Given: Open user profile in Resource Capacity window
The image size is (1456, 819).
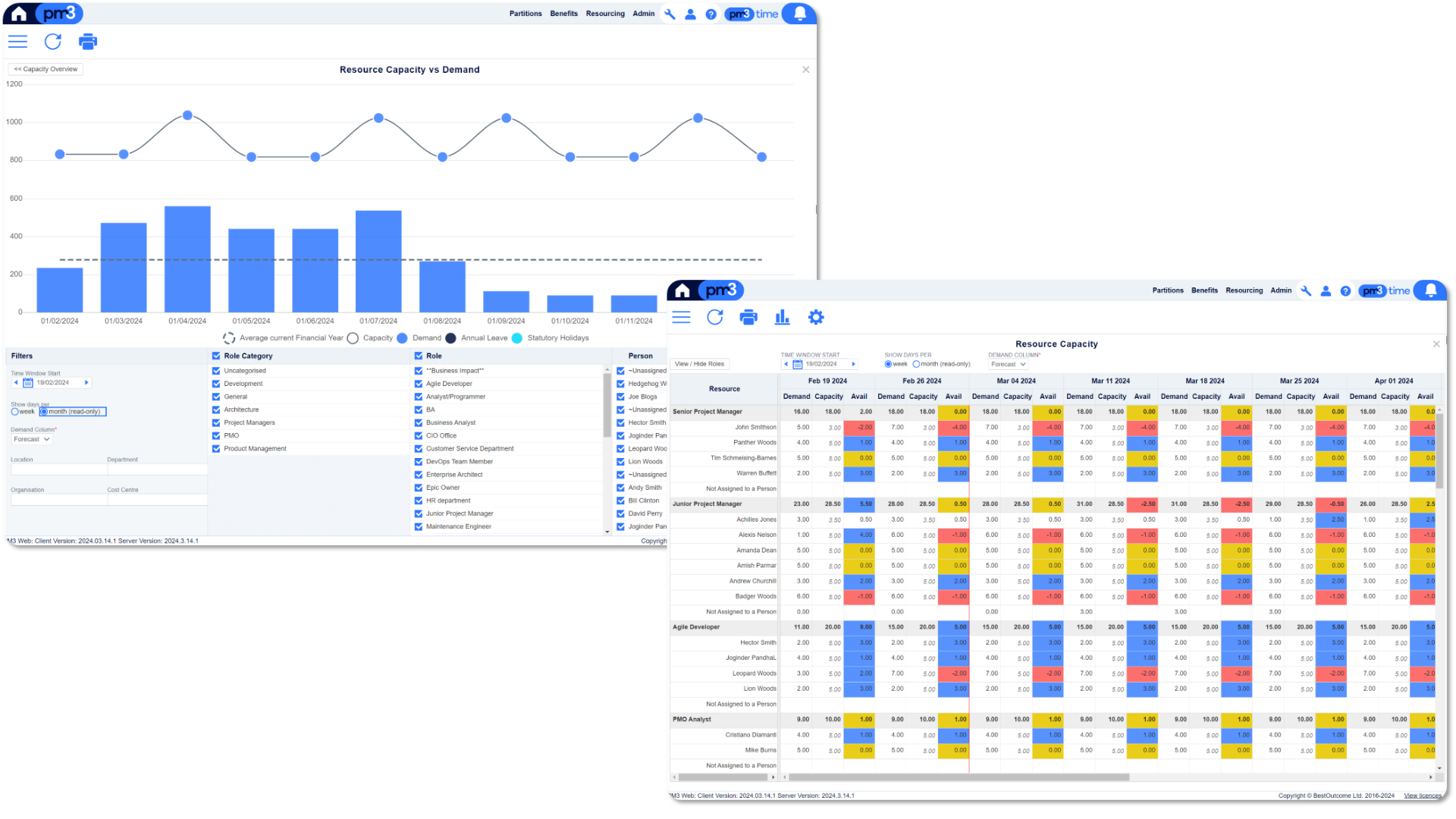Looking at the screenshot, I should [x=1326, y=290].
